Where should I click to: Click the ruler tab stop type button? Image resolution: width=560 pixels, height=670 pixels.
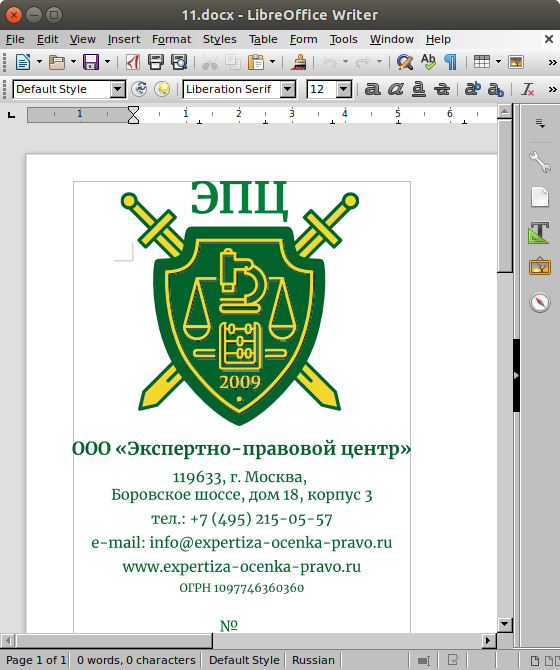point(12,115)
